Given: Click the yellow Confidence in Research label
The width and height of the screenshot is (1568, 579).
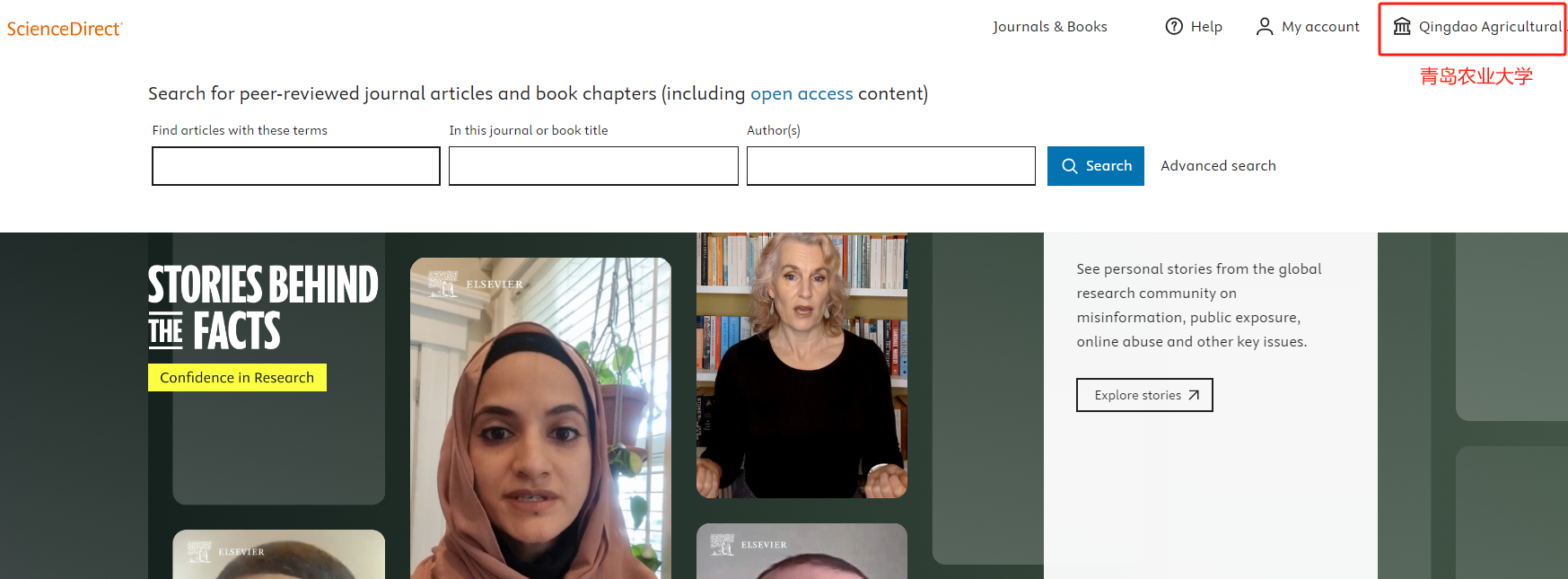Looking at the screenshot, I should pyautogui.click(x=237, y=378).
